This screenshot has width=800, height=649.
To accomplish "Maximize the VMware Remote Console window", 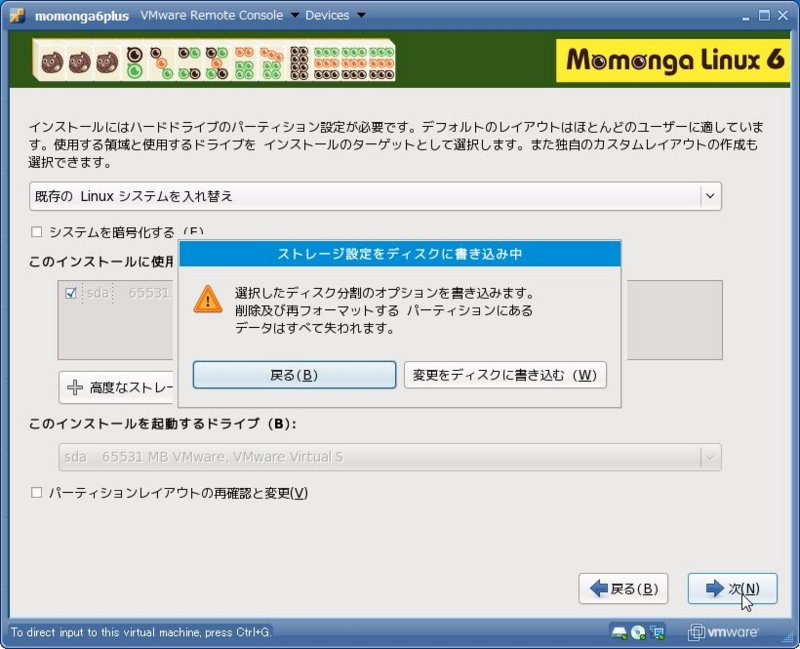I will (764, 16).
